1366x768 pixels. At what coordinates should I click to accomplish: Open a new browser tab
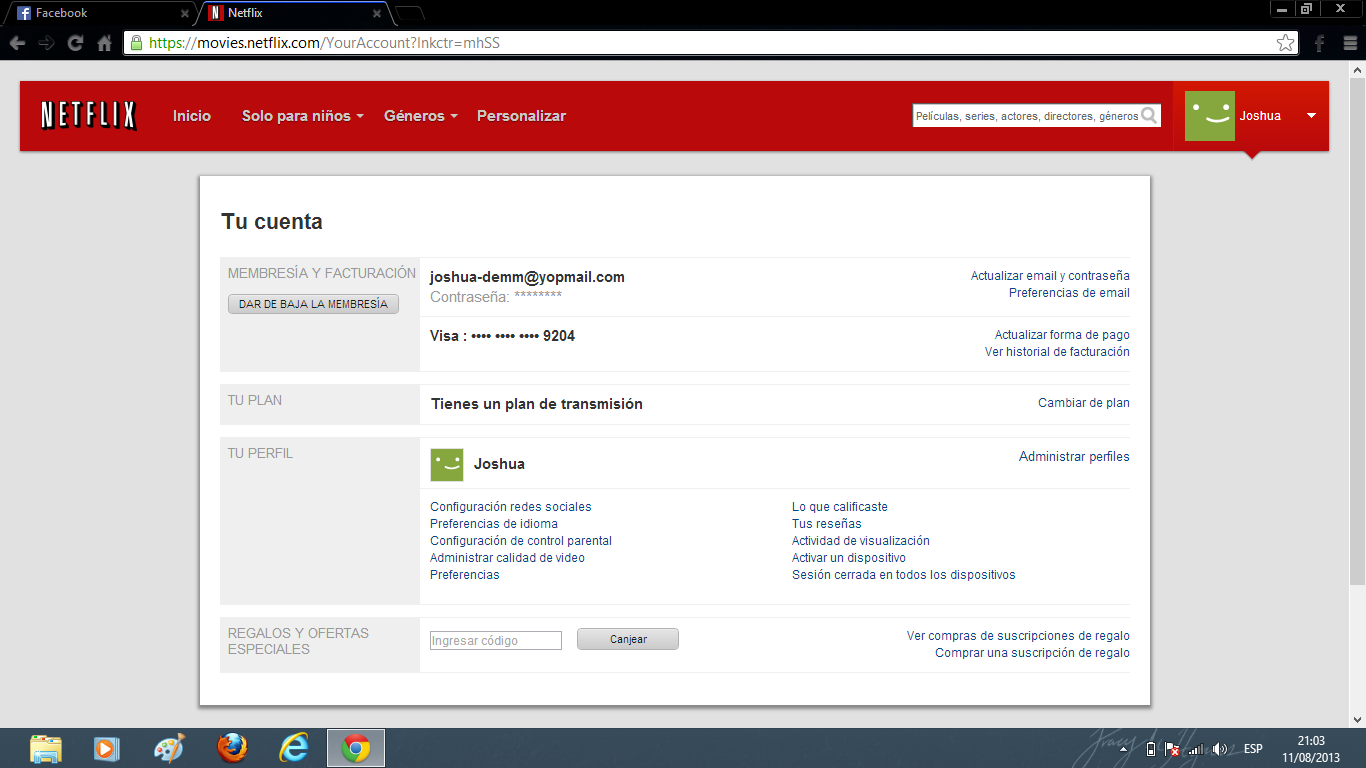pos(410,14)
